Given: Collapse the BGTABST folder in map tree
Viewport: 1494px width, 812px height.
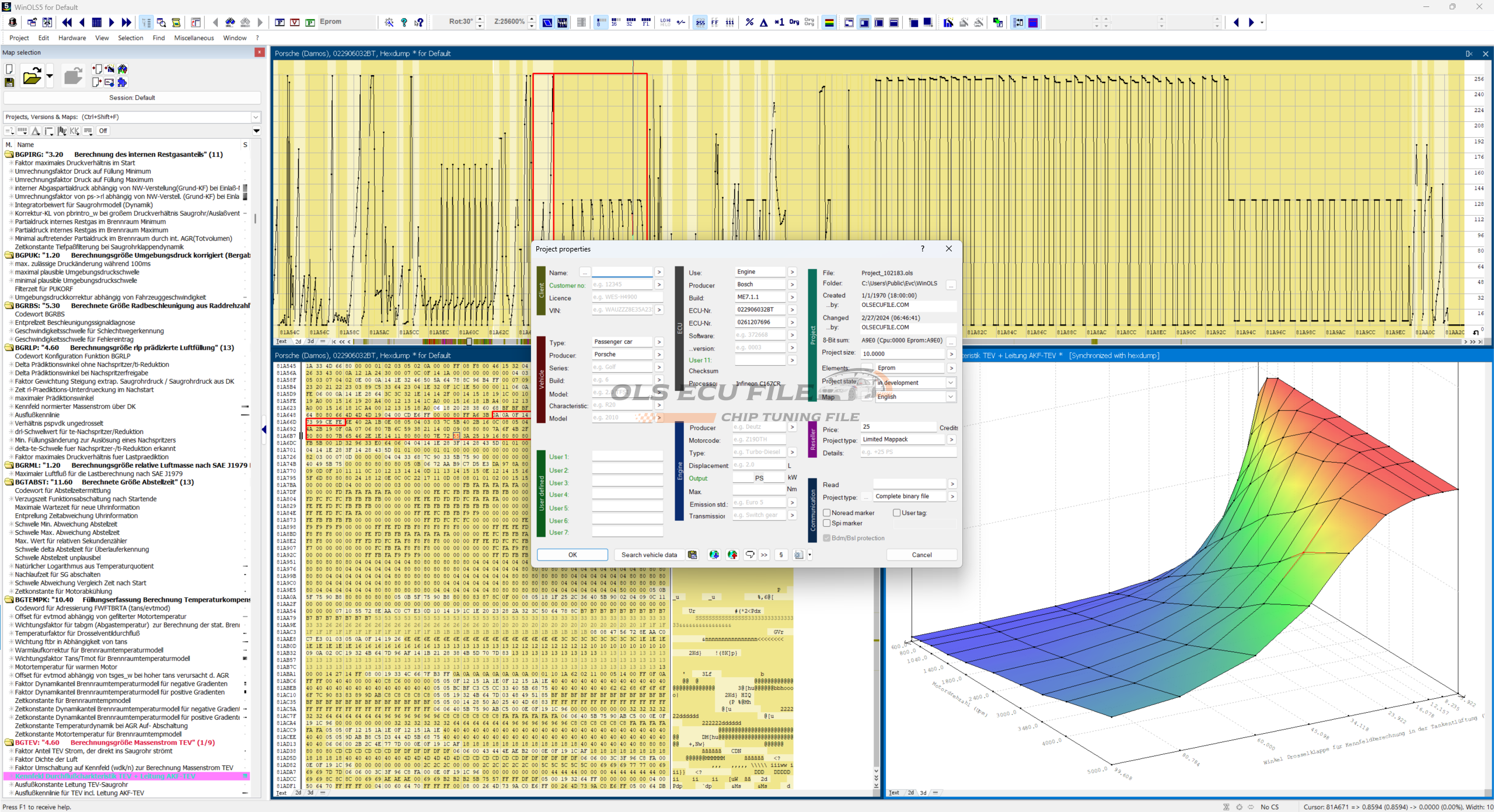Looking at the screenshot, I should pos(9,482).
